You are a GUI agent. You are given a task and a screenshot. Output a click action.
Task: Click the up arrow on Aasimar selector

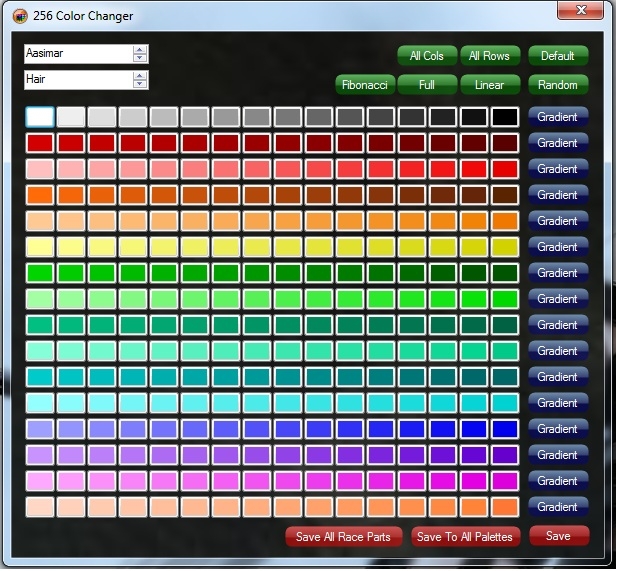click(x=140, y=50)
